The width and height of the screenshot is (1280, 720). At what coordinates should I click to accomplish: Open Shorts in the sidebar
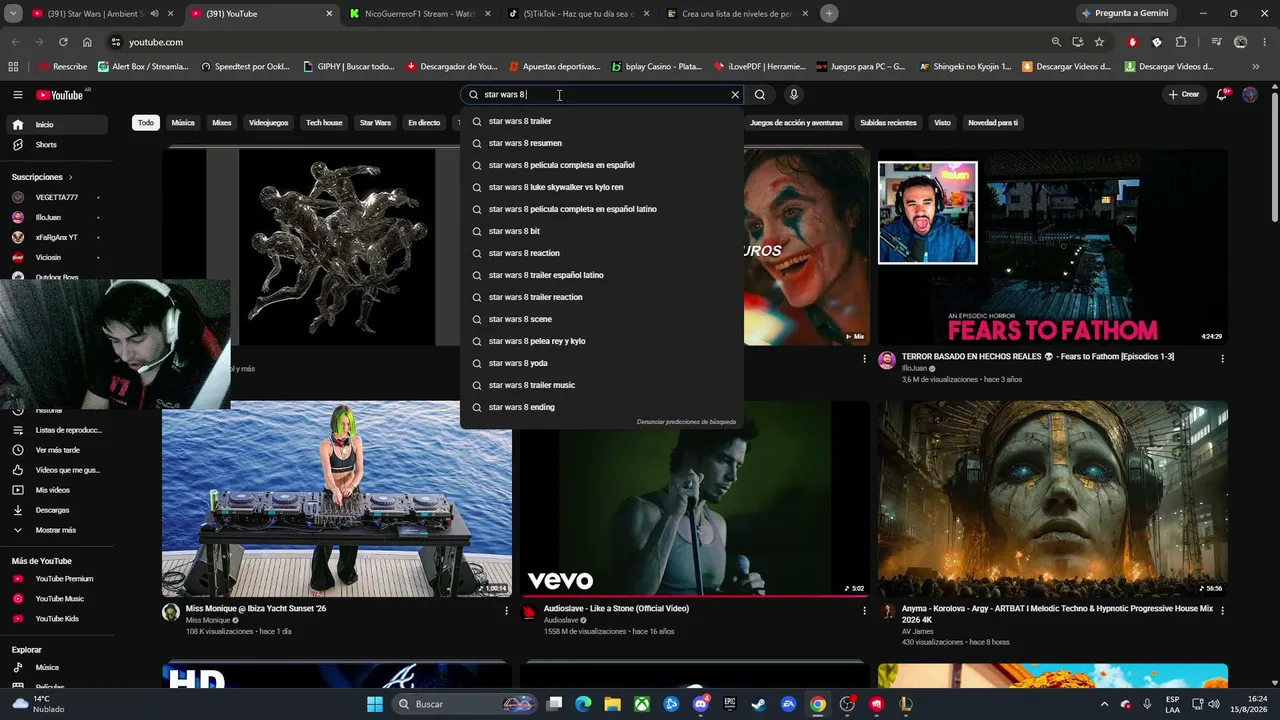(x=58, y=145)
